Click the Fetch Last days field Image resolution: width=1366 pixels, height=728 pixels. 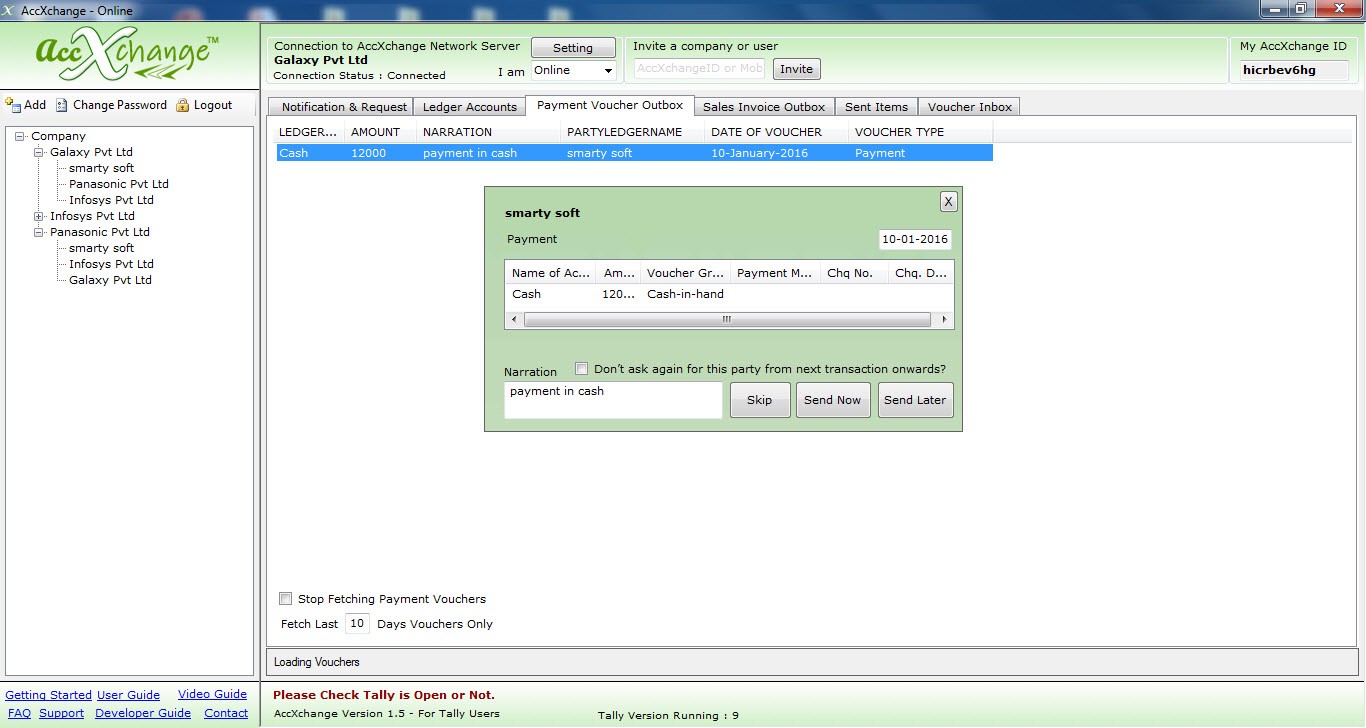357,624
